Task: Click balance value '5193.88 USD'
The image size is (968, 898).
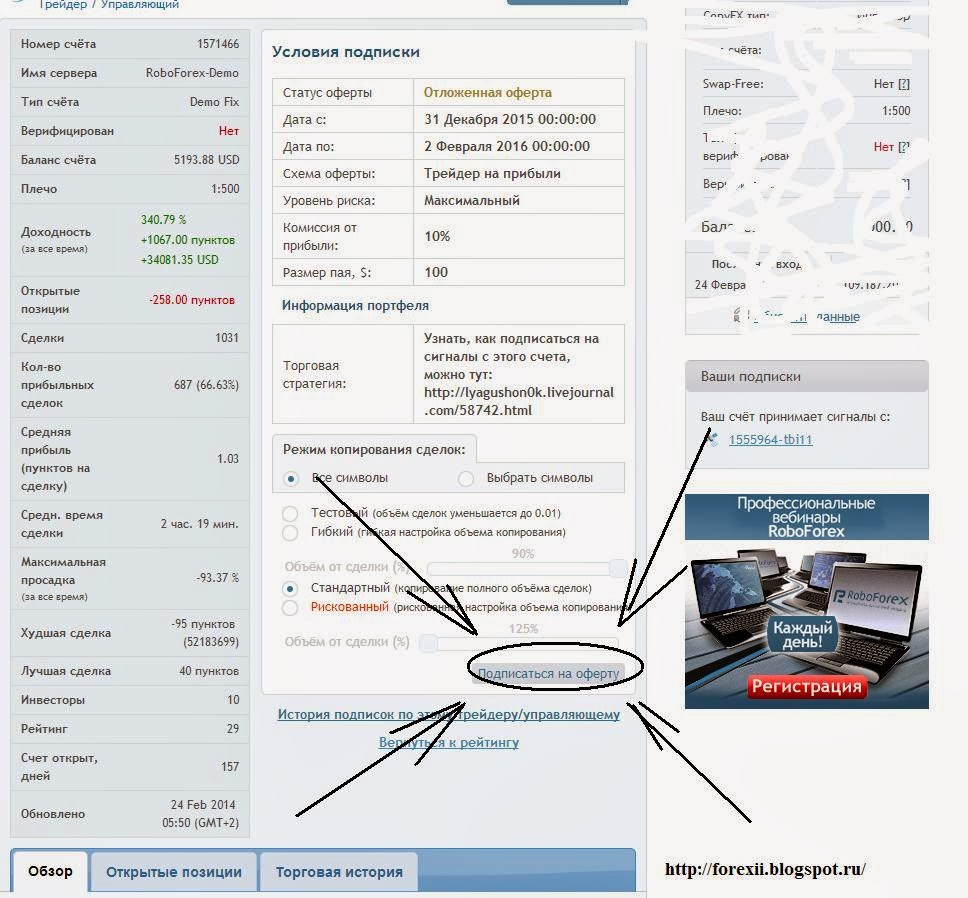Action: (x=206, y=160)
